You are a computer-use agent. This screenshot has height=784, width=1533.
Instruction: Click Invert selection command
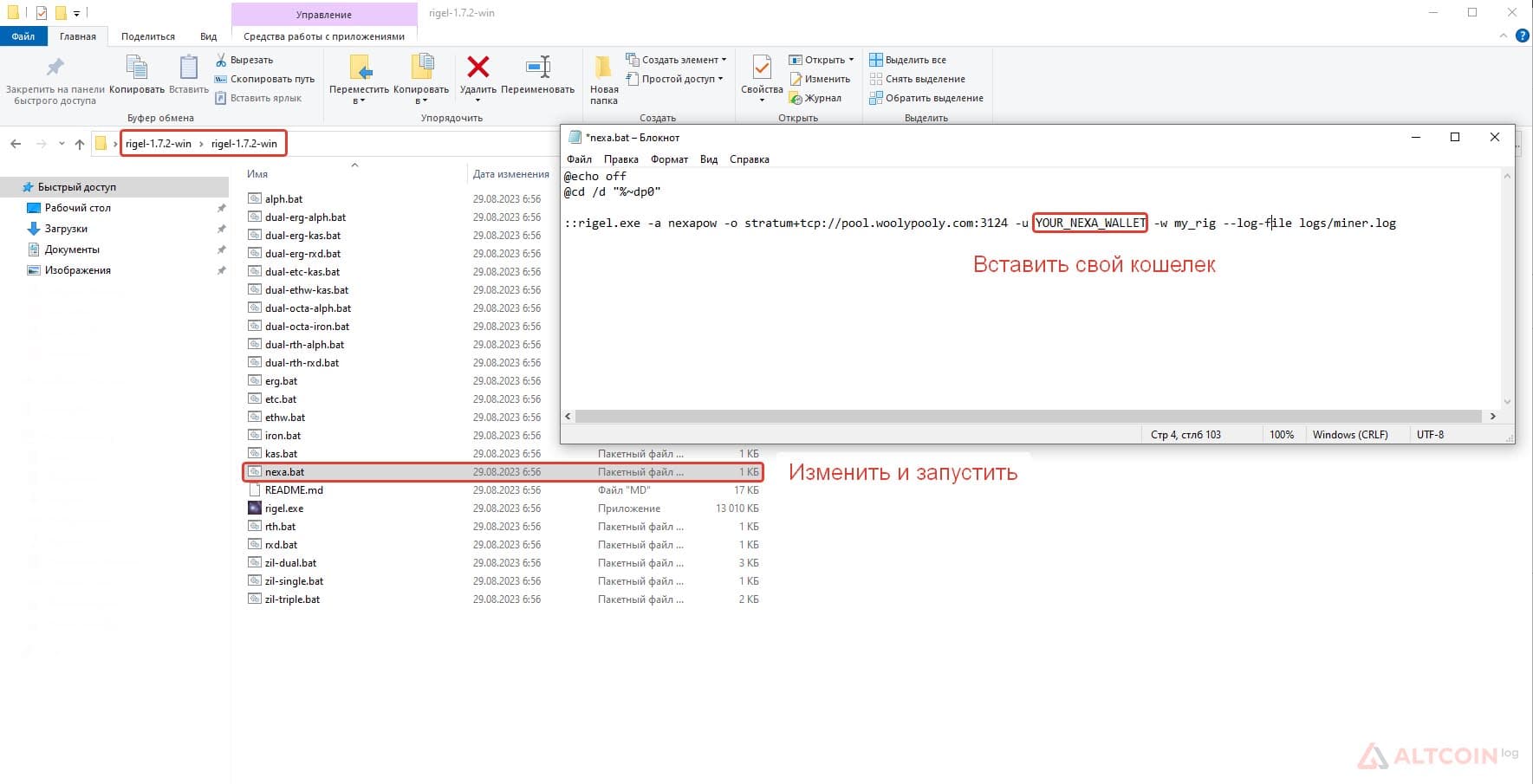(x=926, y=98)
